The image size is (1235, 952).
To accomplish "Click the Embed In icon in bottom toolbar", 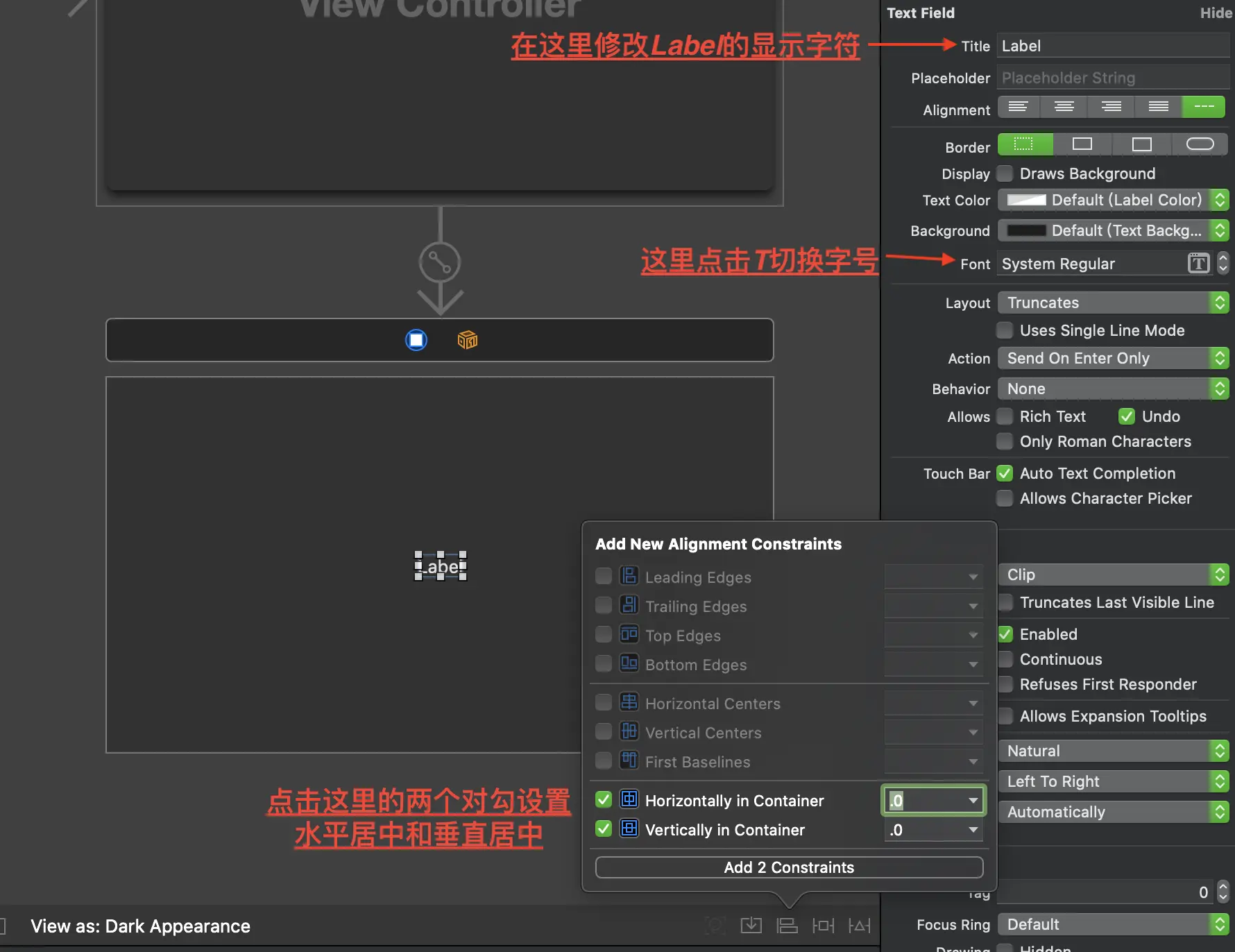I will (751, 926).
